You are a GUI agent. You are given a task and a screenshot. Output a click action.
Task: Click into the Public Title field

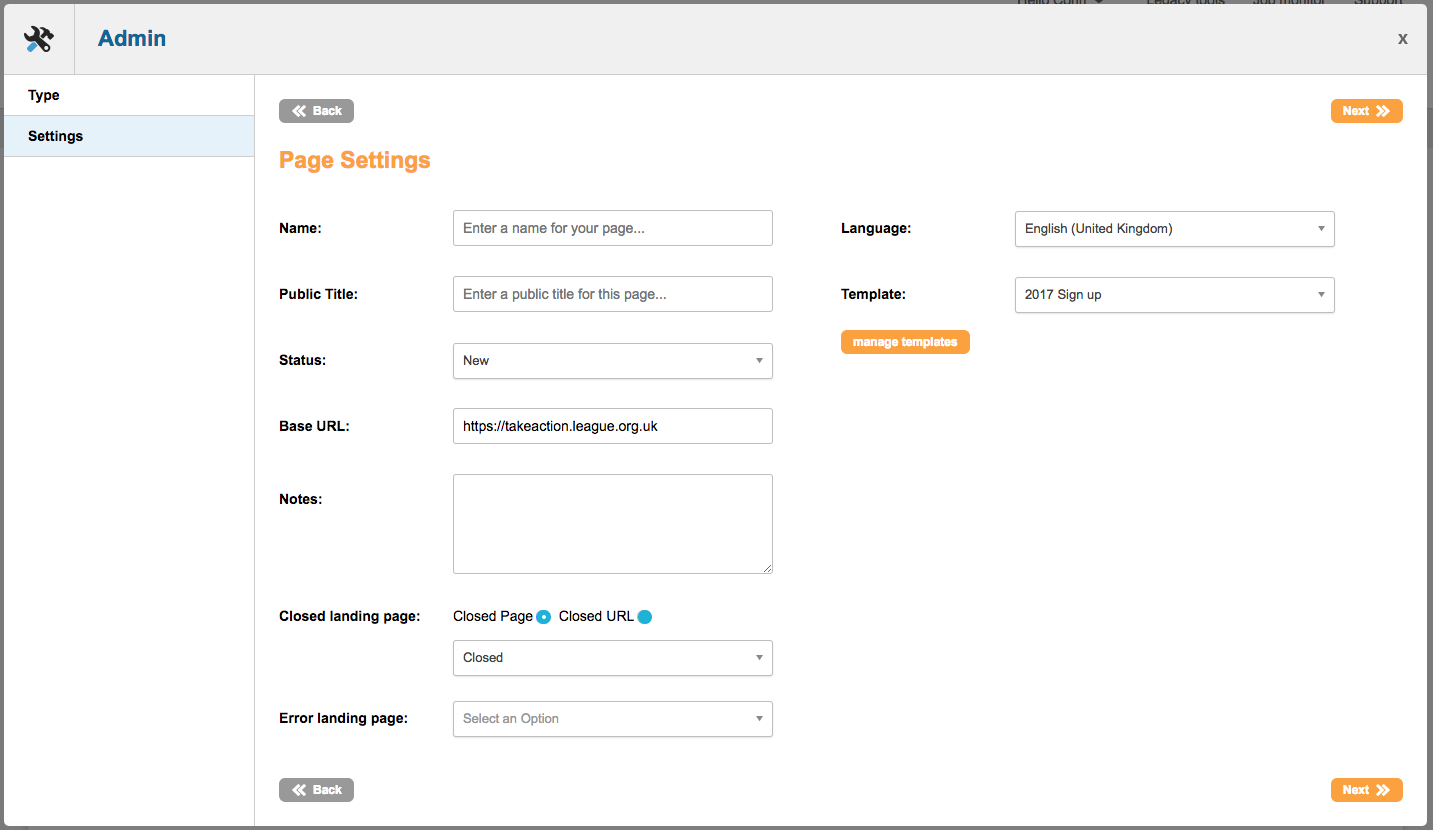click(612, 294)
